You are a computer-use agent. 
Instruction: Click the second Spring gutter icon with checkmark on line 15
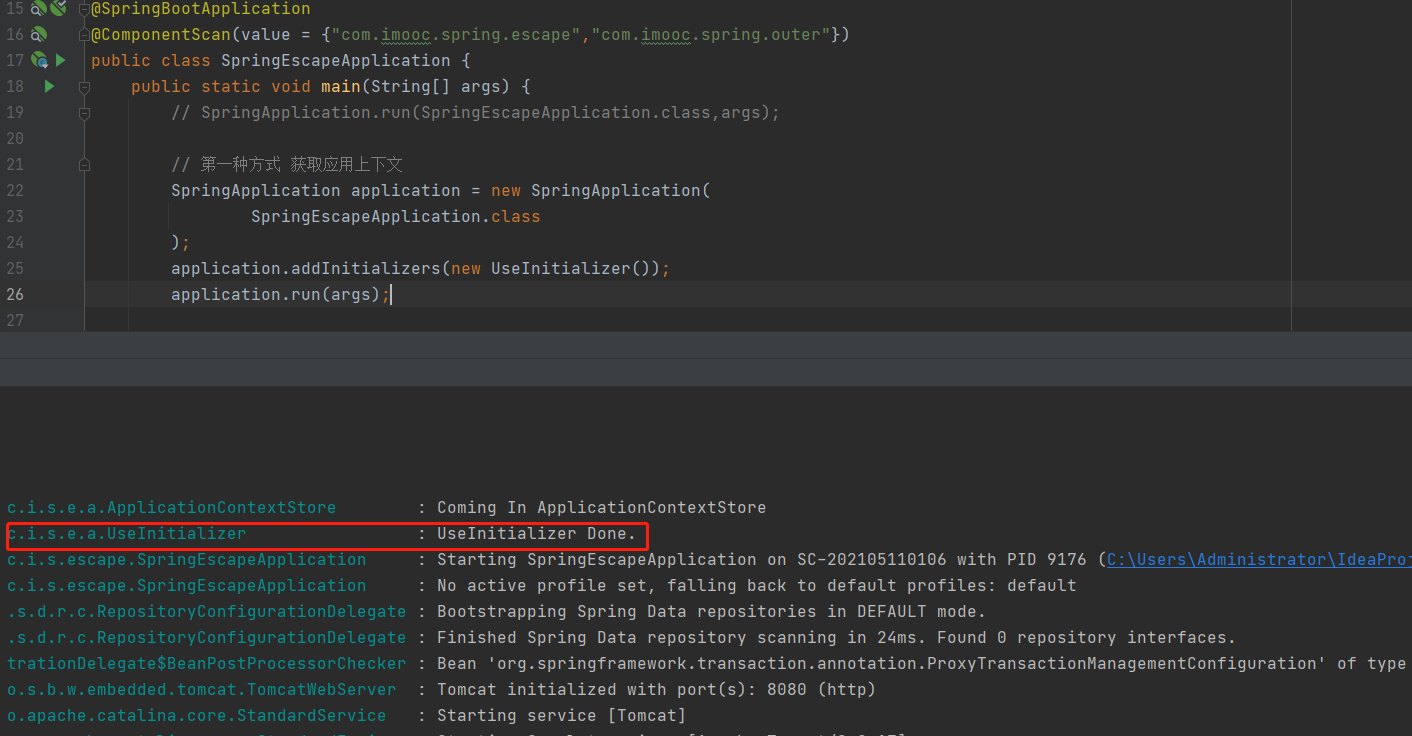(x=58, y=8)
